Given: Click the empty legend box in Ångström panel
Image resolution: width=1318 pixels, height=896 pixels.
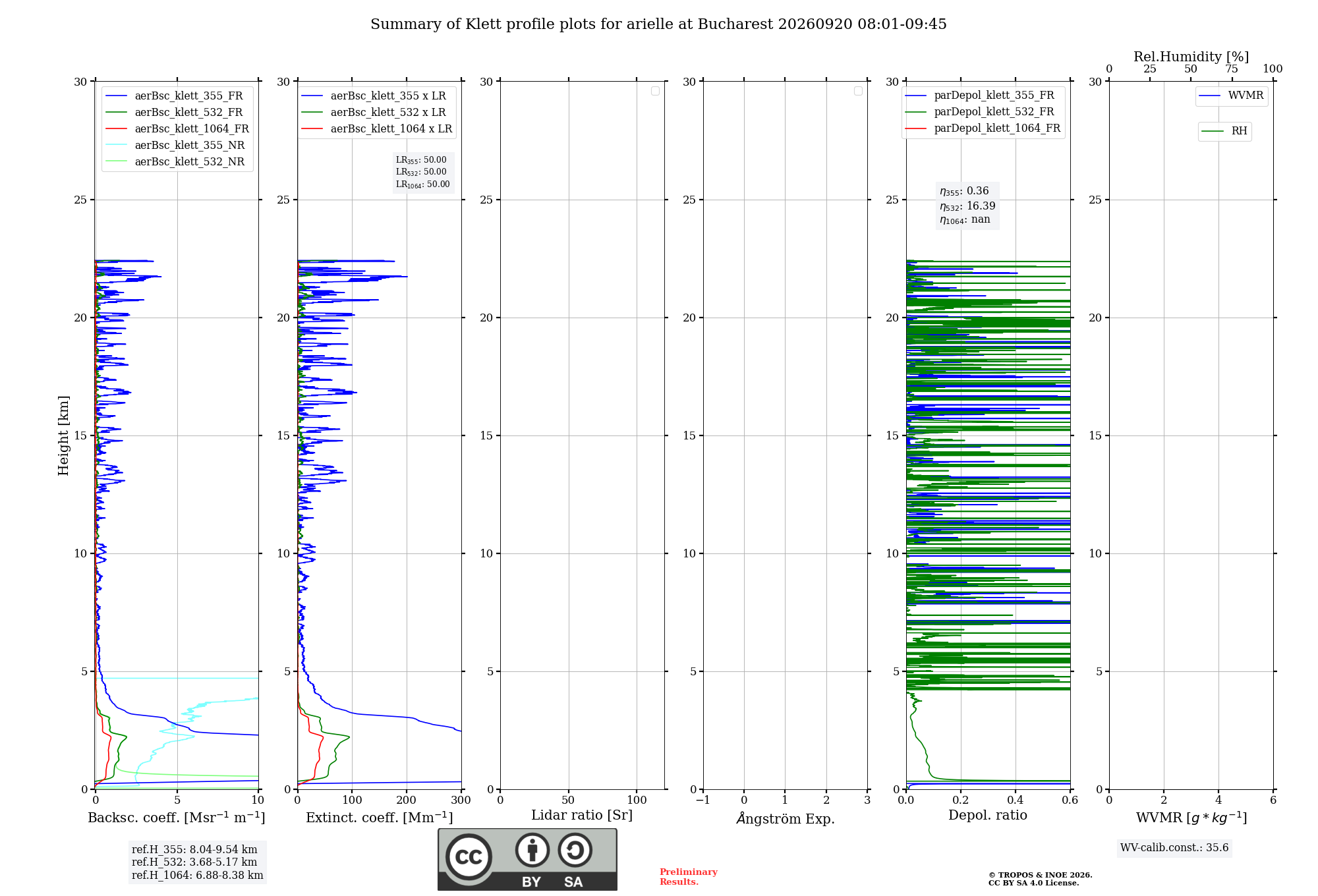Looking at the screenshot, I should tap(858, 91).
